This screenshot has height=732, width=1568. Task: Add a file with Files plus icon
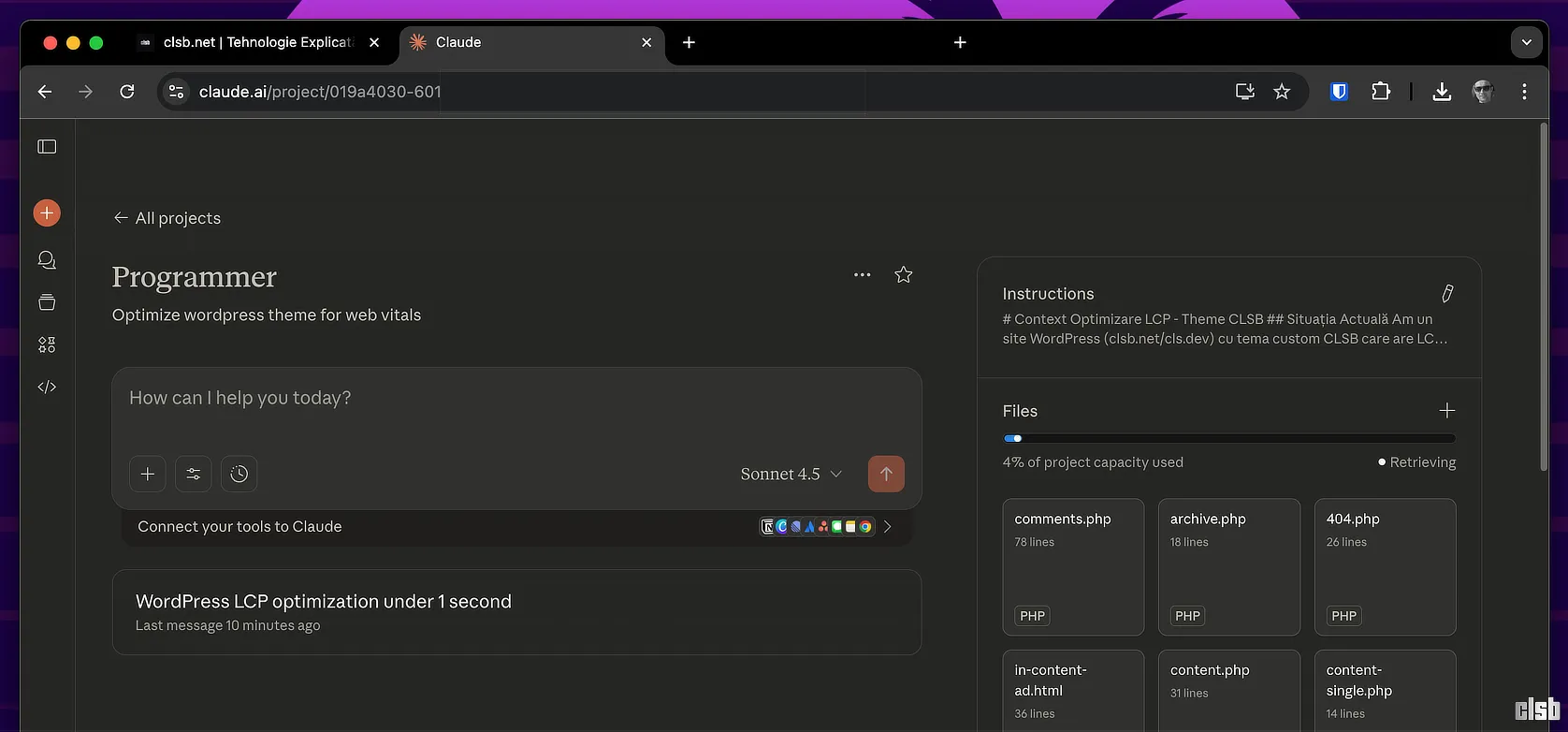pos(1446,411)
